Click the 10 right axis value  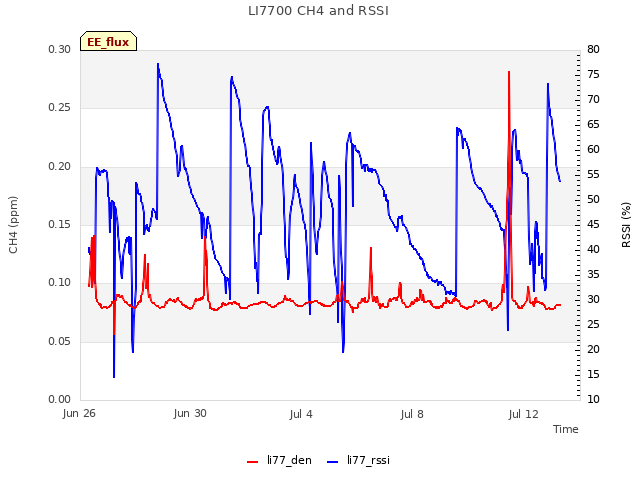click(x=593, y=399)
